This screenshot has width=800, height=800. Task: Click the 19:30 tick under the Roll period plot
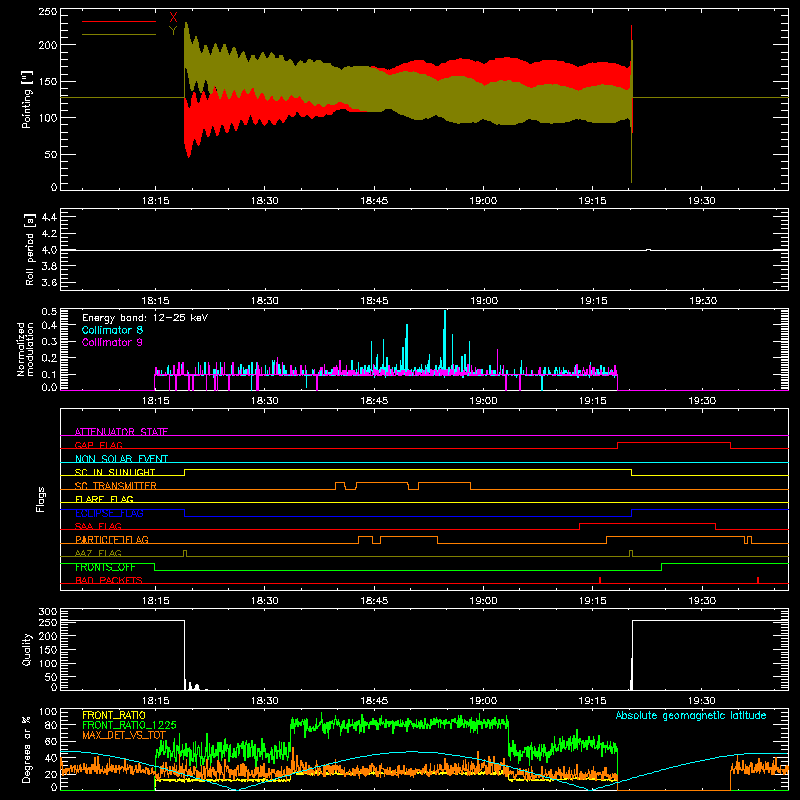702,301
